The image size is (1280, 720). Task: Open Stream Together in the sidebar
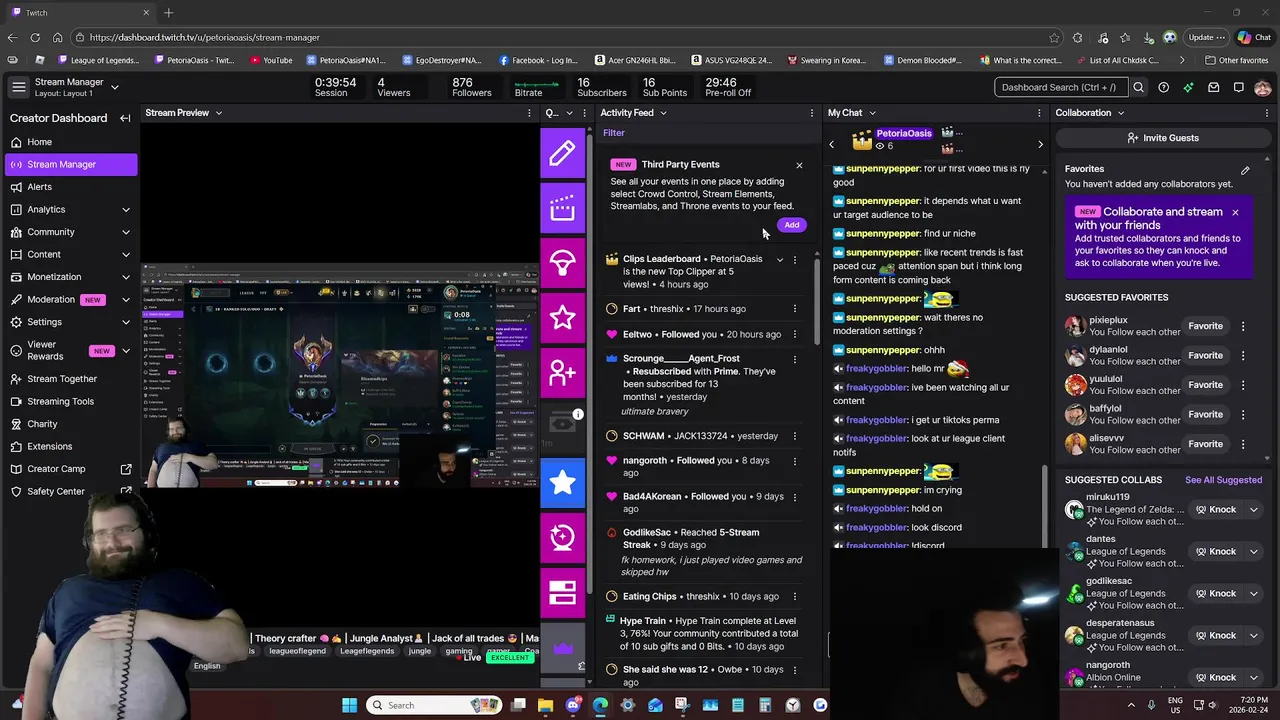pos(69,379)
